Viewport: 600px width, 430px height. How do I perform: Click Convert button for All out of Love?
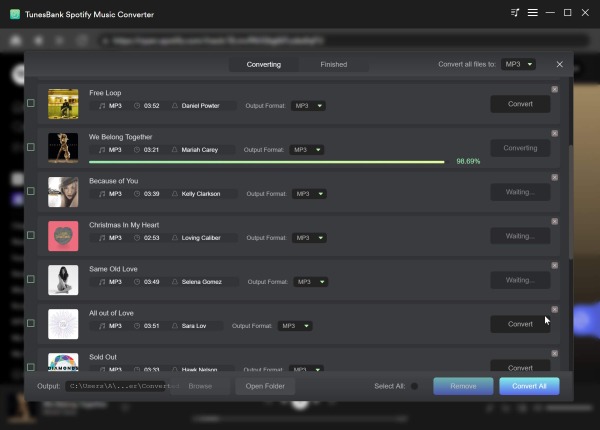click(520, 324)
